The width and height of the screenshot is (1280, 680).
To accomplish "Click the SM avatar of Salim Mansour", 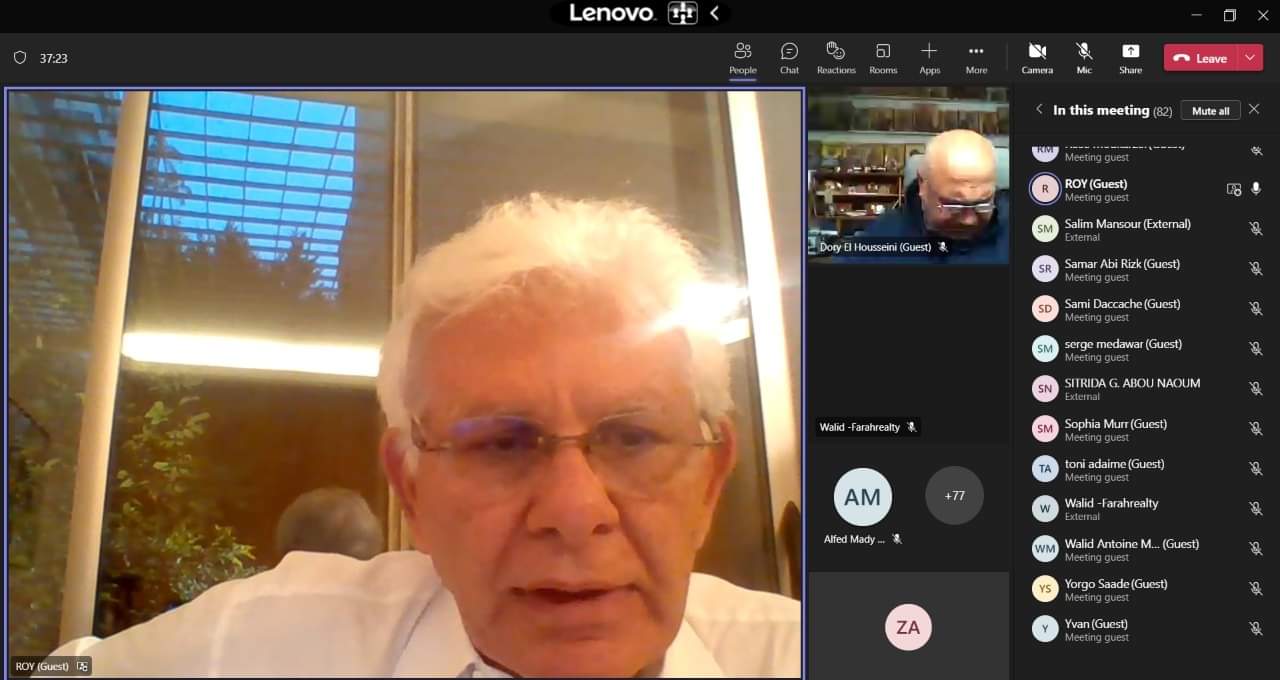I will (x=1045, y=229).
